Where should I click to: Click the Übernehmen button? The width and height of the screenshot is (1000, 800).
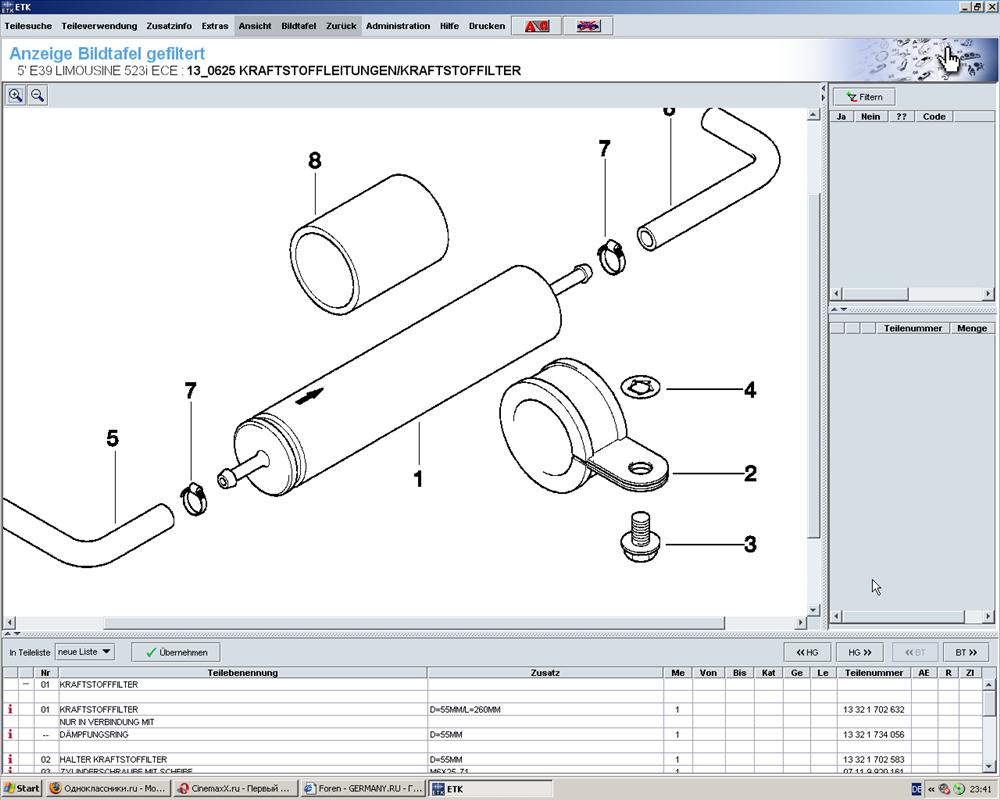176,652
